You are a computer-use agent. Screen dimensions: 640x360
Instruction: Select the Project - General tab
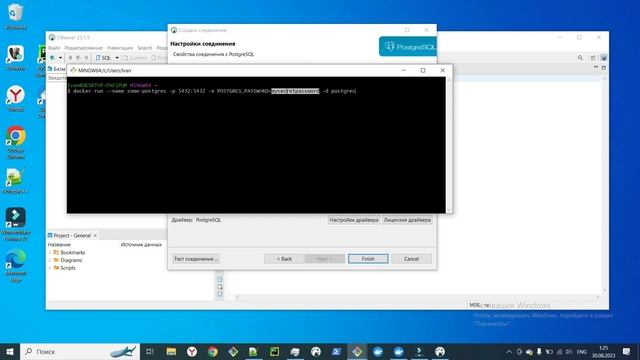[72, 236]
